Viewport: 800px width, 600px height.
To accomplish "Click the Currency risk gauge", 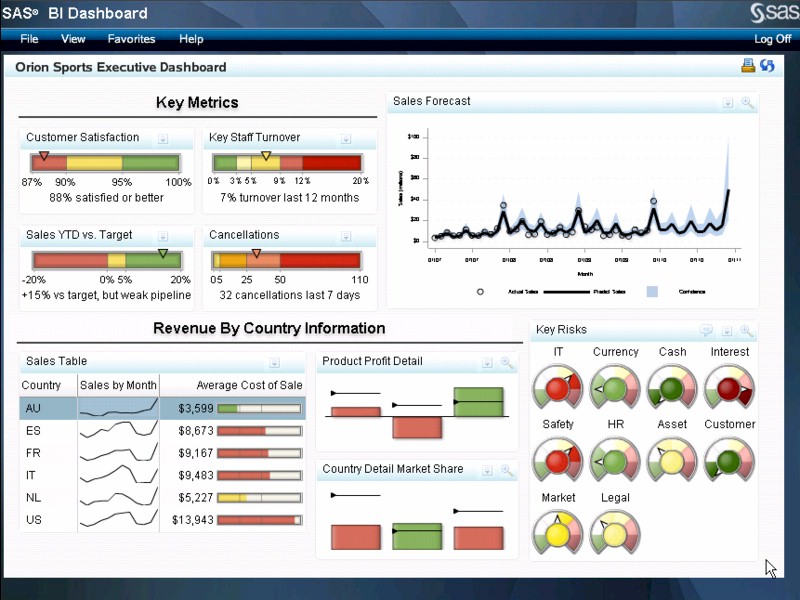I will point(615,387).
